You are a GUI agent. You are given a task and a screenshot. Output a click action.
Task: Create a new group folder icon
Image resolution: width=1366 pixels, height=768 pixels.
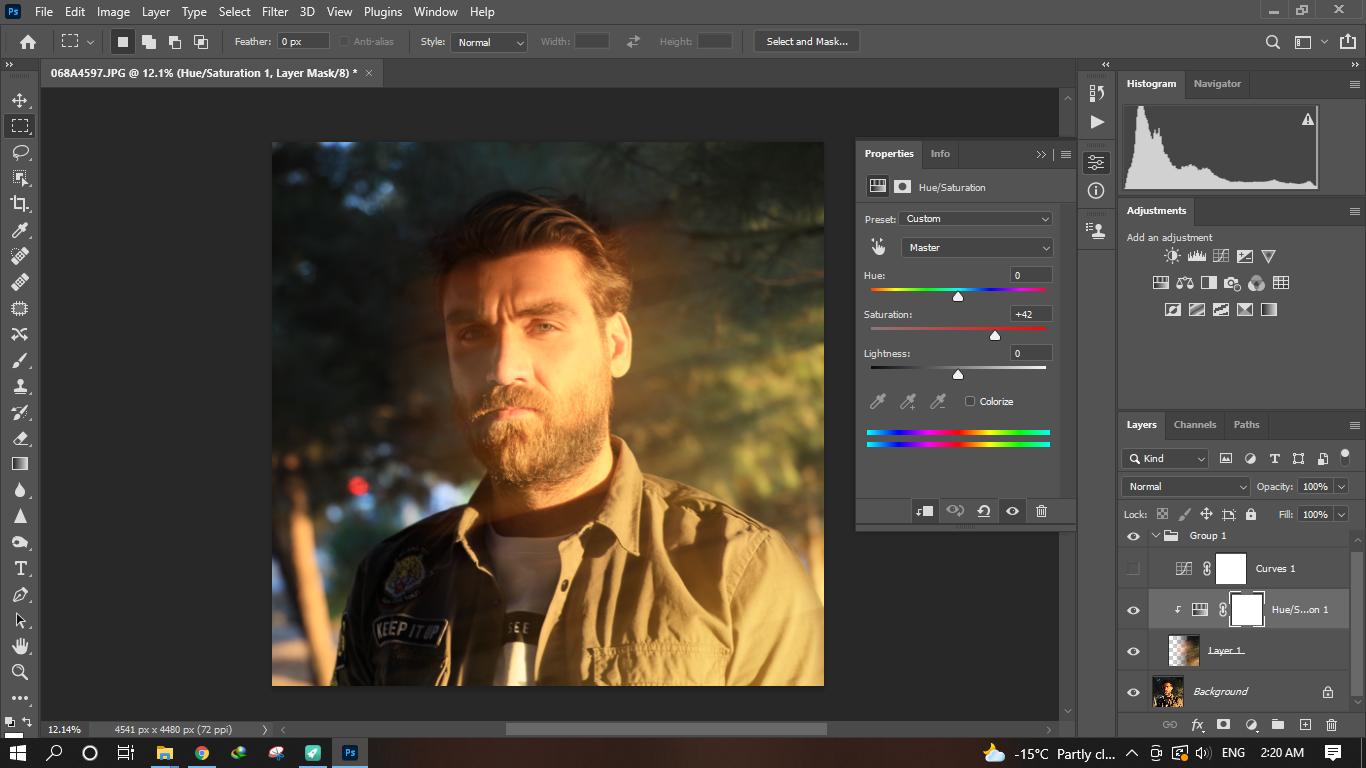(x=1278, y=725)
